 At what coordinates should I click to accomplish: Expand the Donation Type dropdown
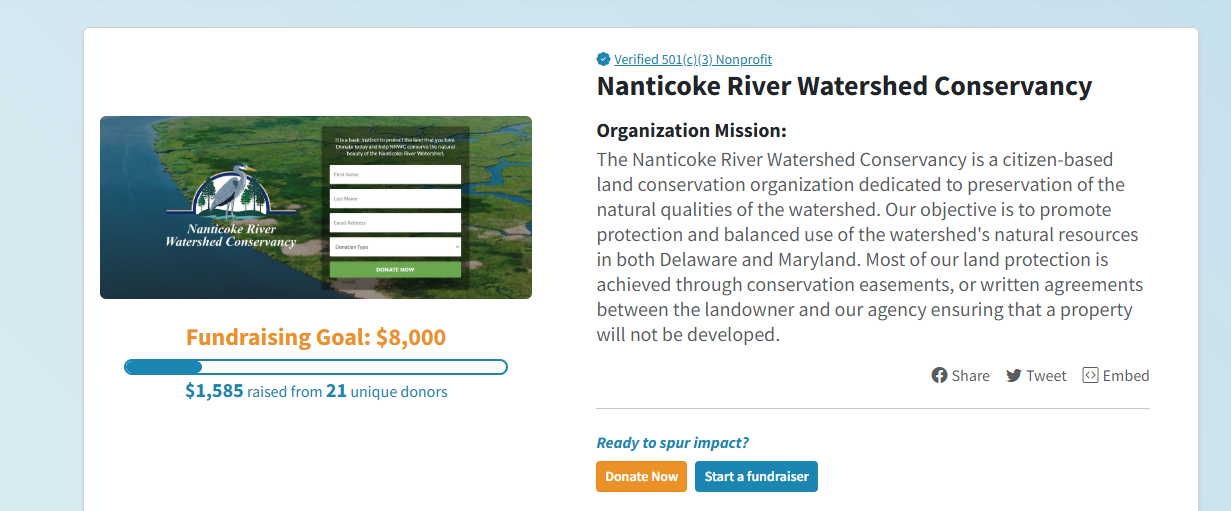click(395, 246)
